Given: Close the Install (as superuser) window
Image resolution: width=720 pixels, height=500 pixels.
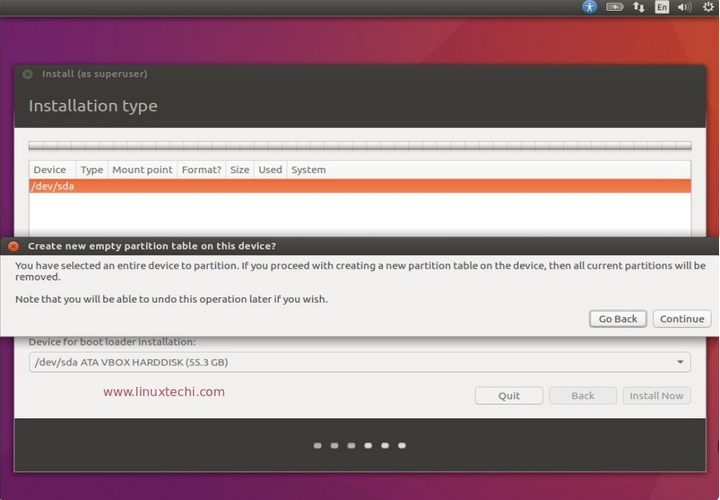Looking at the screenshot, I should [x=28, y=74].
